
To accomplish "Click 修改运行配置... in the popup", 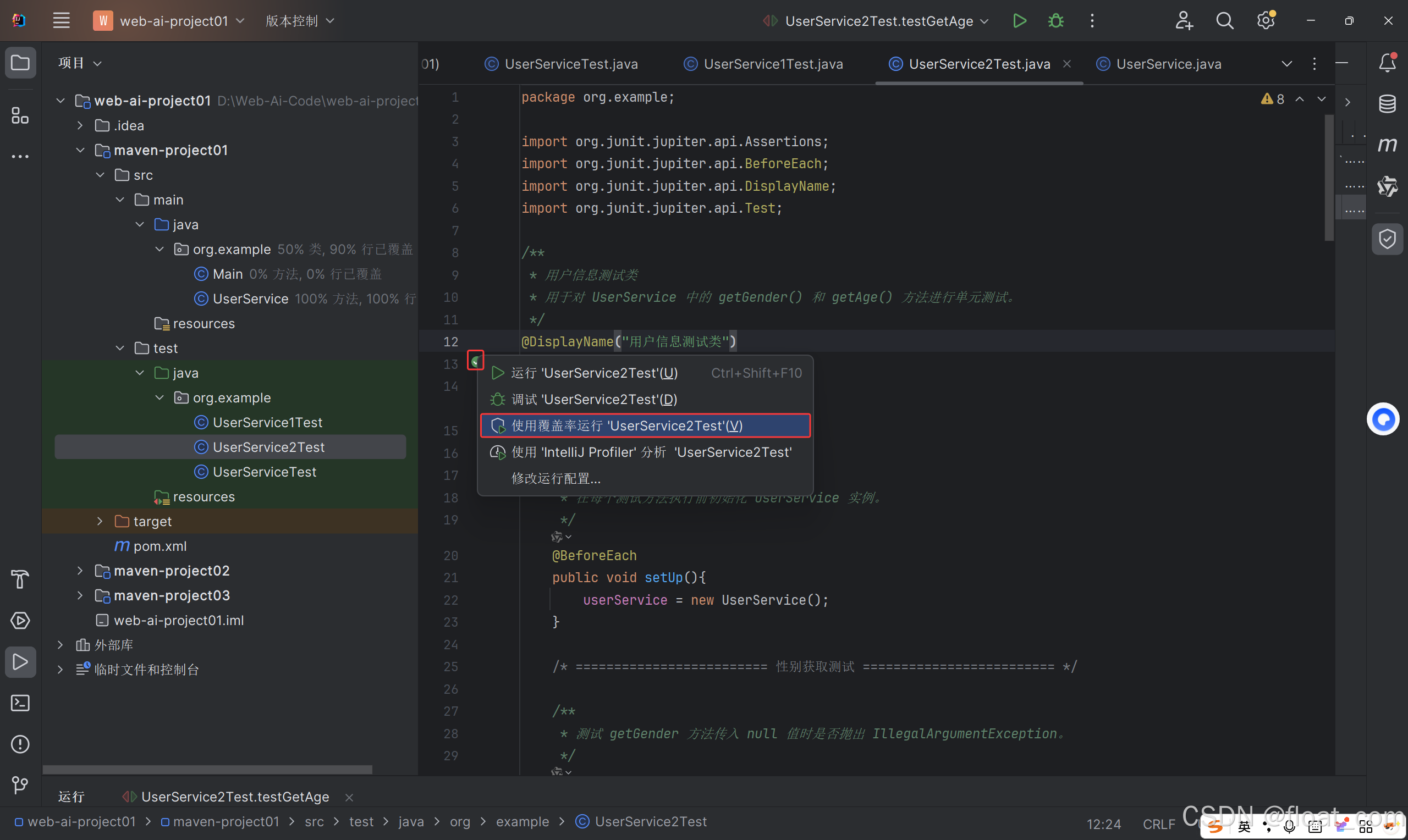I will click(555, 478).
